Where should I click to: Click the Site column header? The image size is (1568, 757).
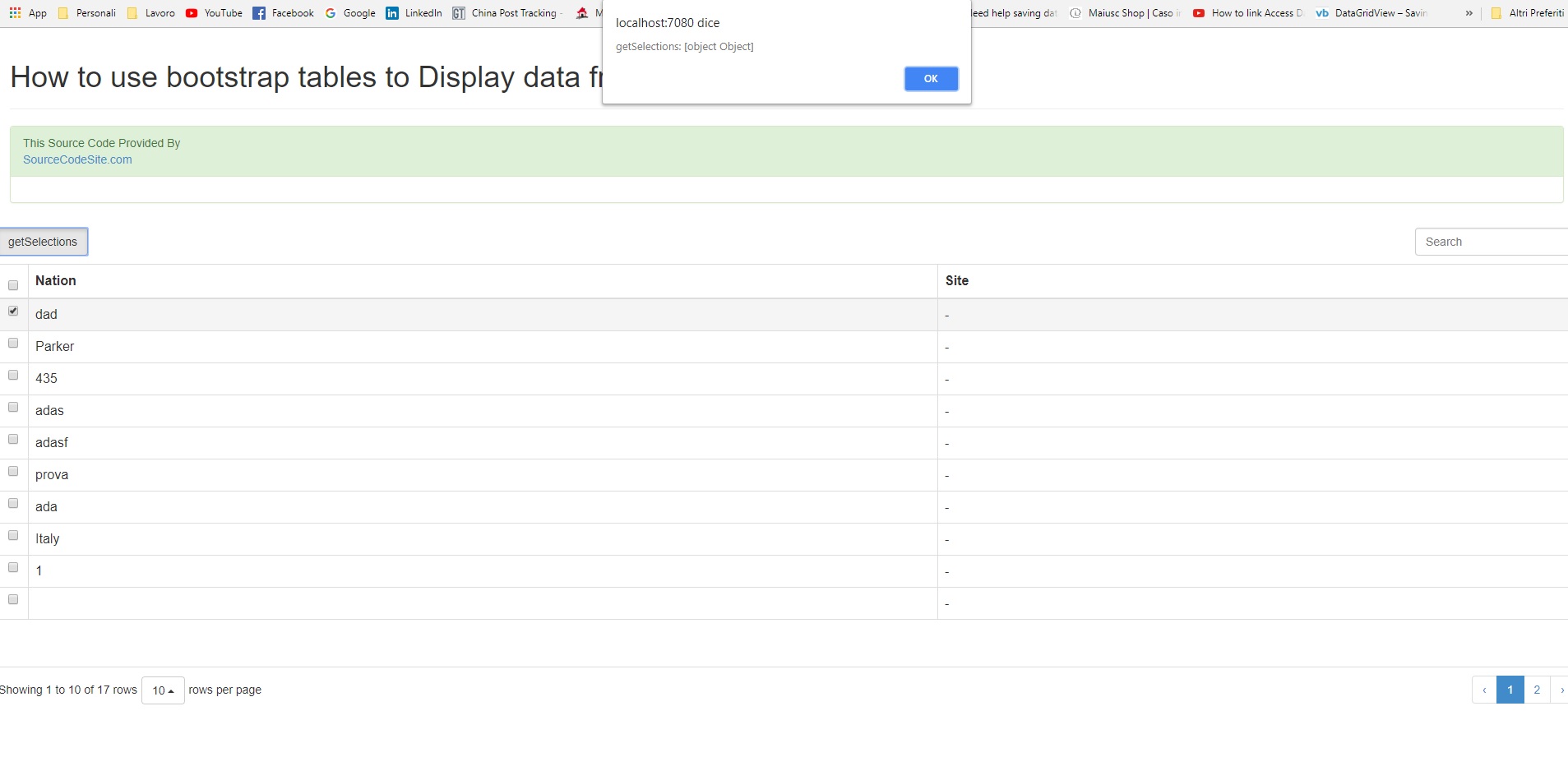pyautogui.click(x=1252, y=281)
